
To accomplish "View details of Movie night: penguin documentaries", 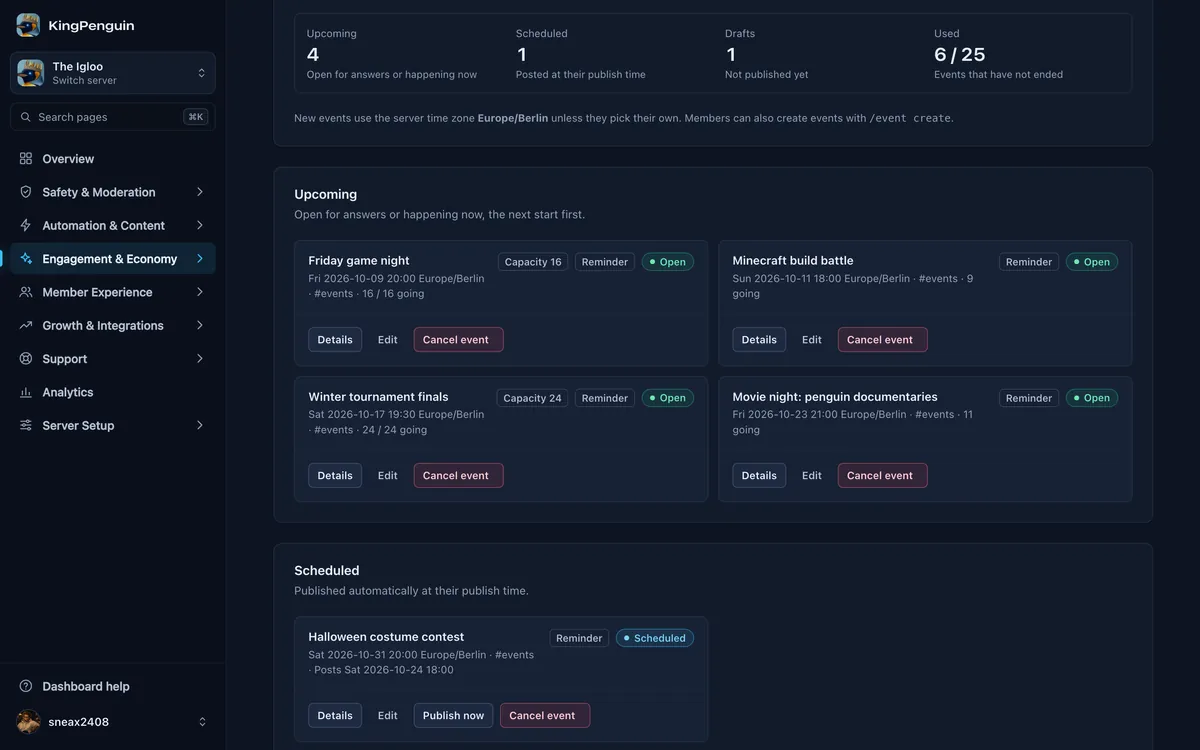I will (759, 476).
